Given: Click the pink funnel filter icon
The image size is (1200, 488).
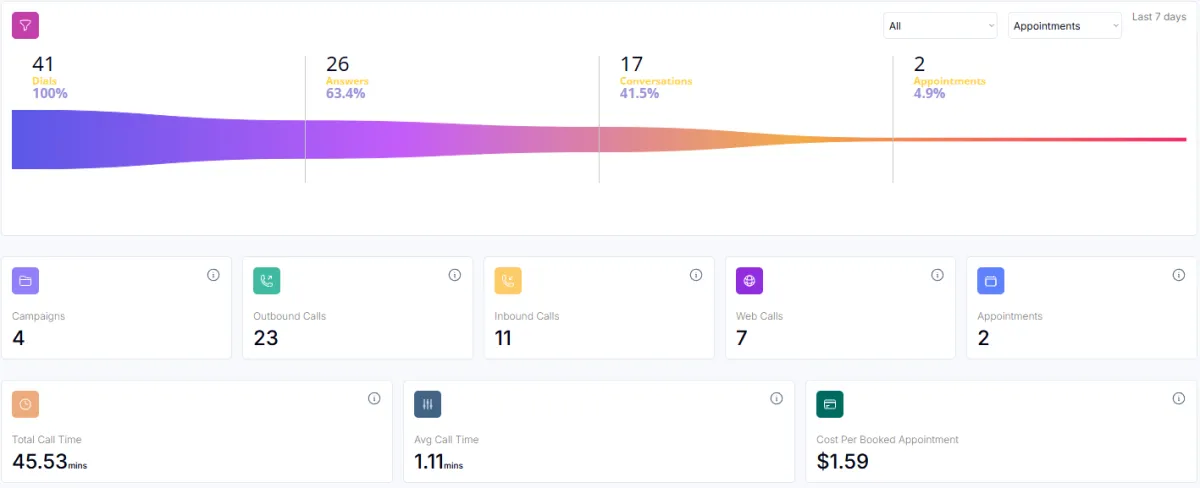Looking at the screenshot, I should coord(26,26).
